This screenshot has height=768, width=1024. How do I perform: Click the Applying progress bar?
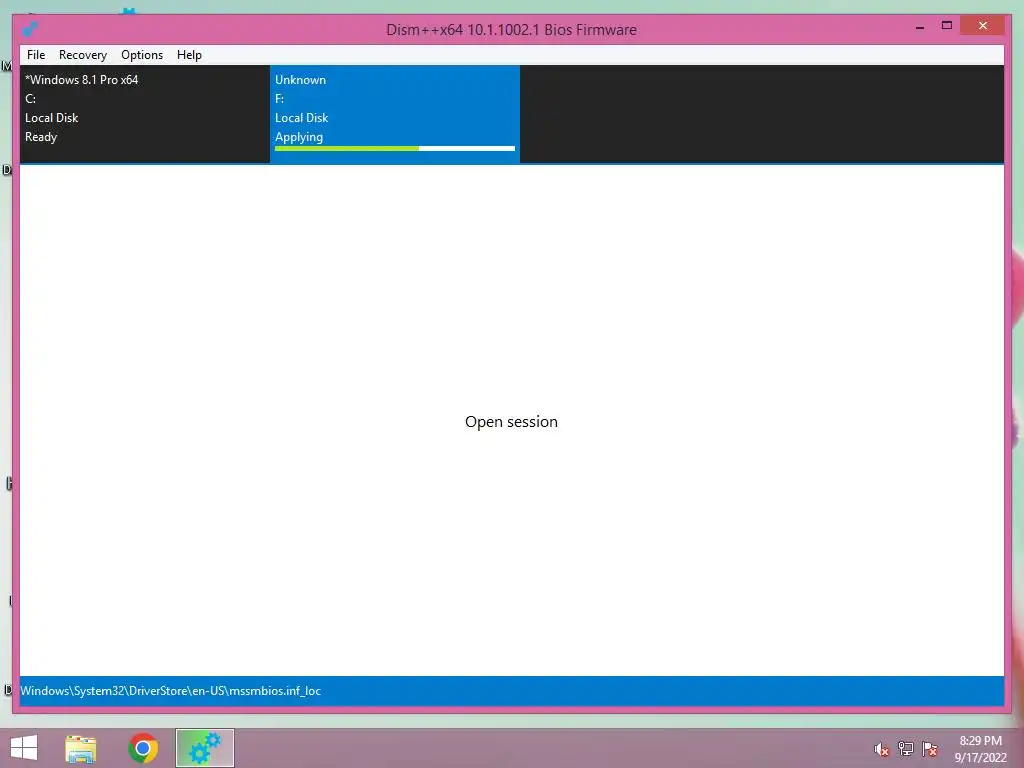[x=394, y=149]
